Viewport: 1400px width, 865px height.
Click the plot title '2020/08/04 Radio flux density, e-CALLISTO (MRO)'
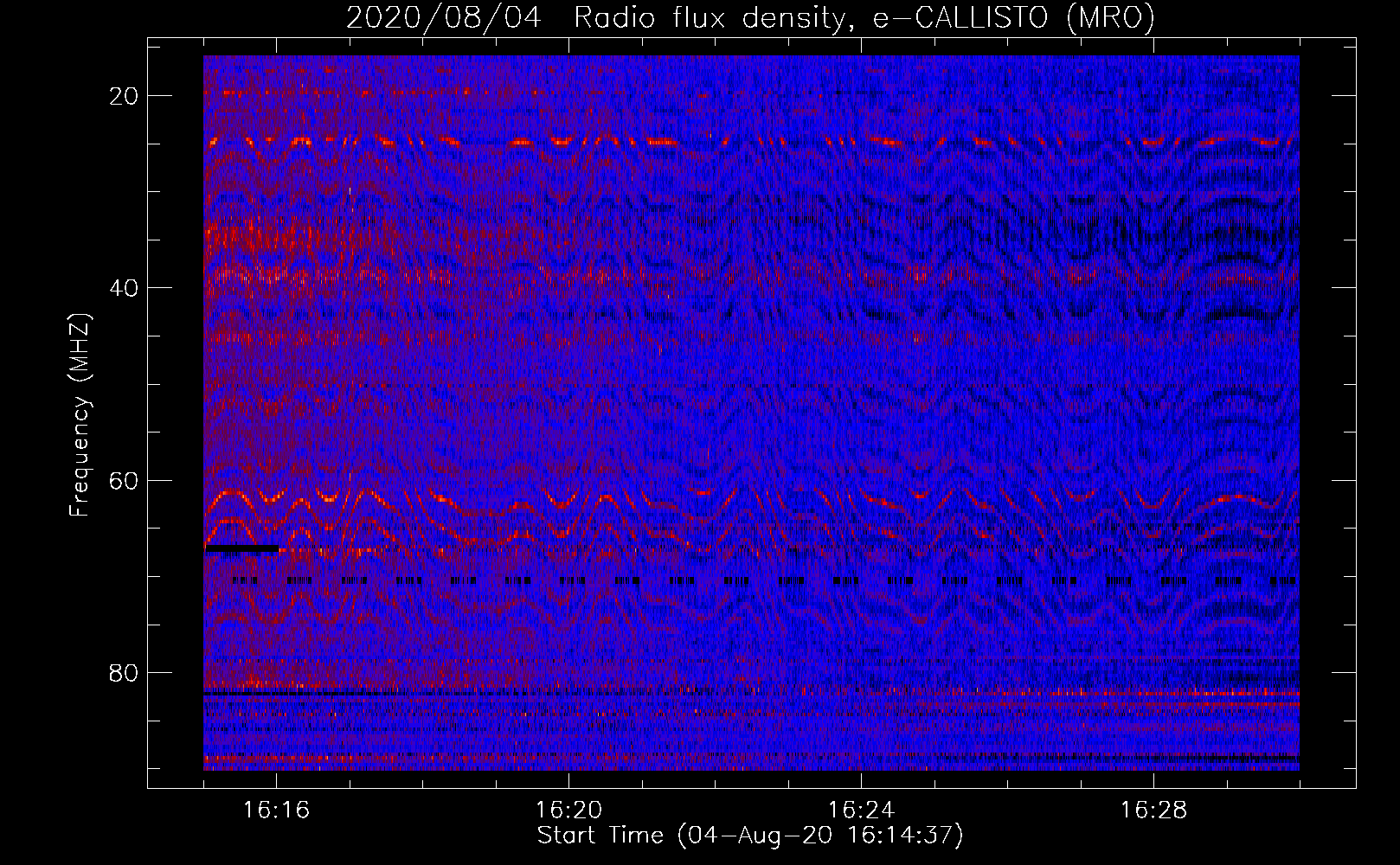pyautogui.click(x=750, y=17)
